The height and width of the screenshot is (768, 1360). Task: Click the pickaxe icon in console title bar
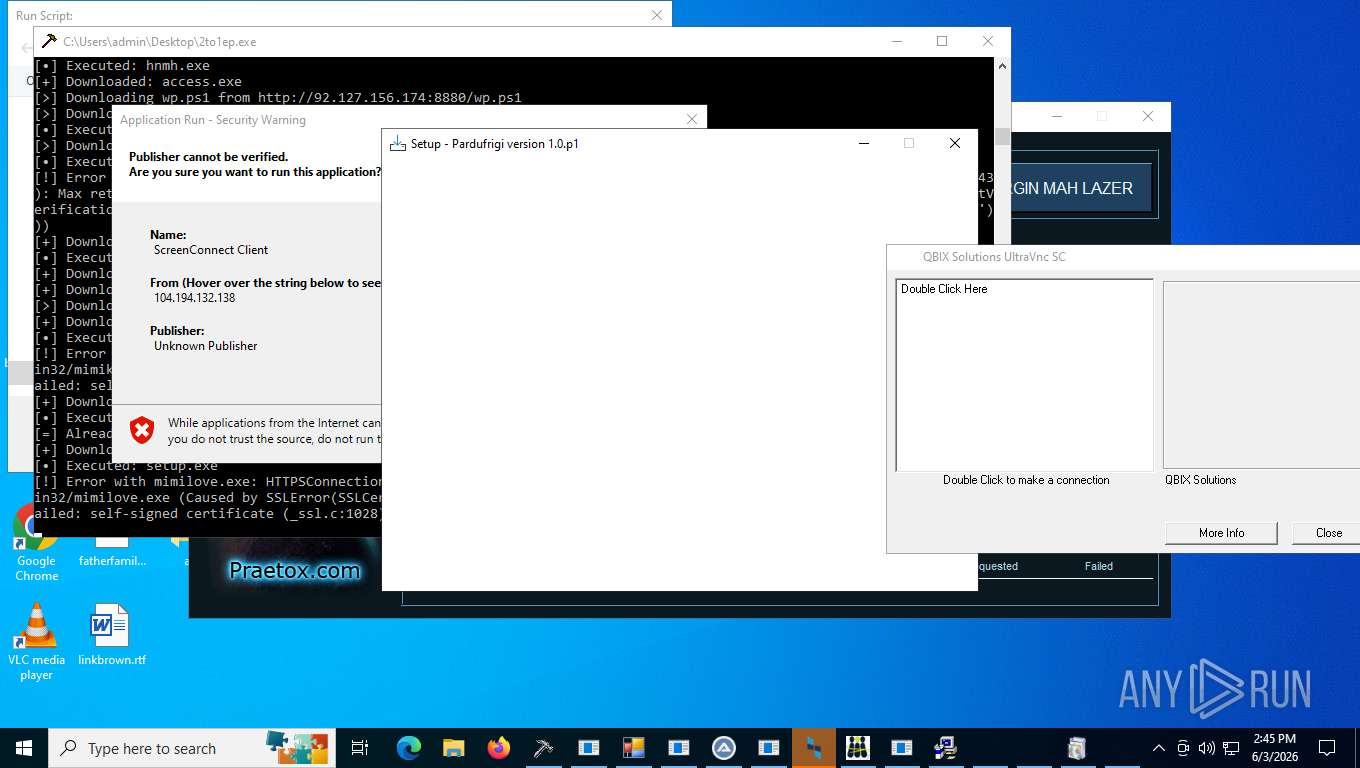48,41
